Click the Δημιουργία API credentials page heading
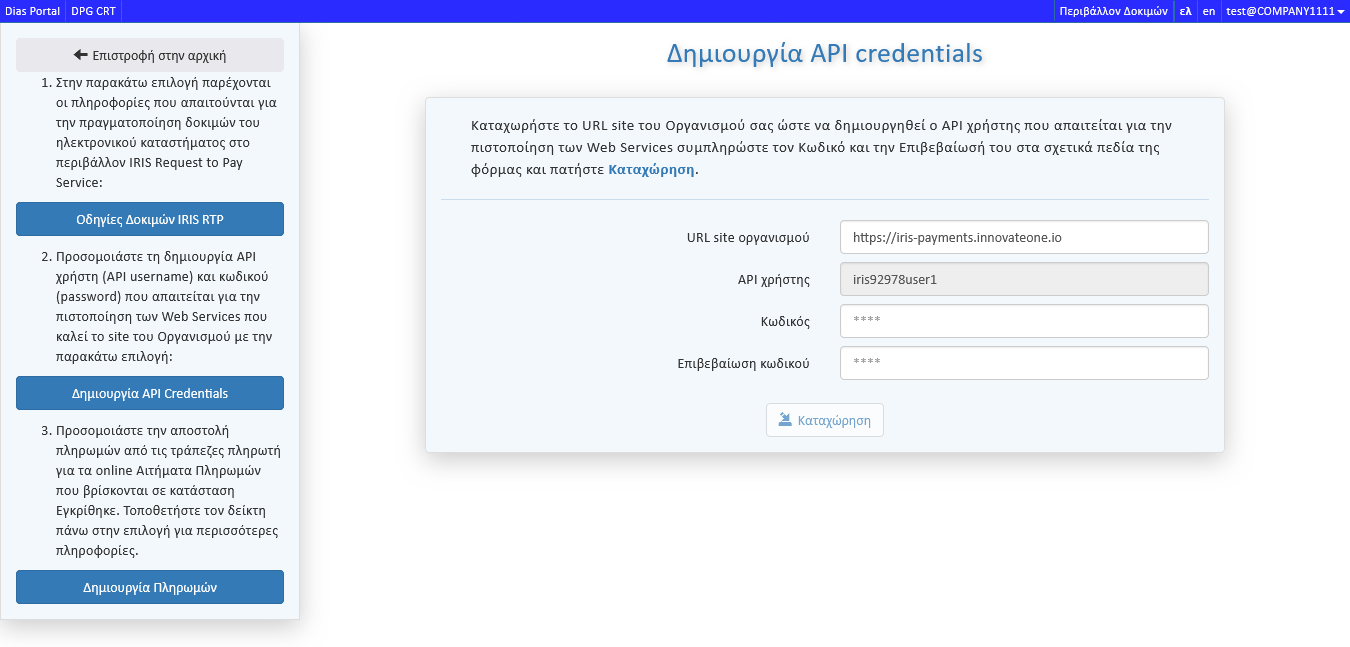The width and height of the screenshot is (1350, 647). pyautogui.click(x=824, y=53)
